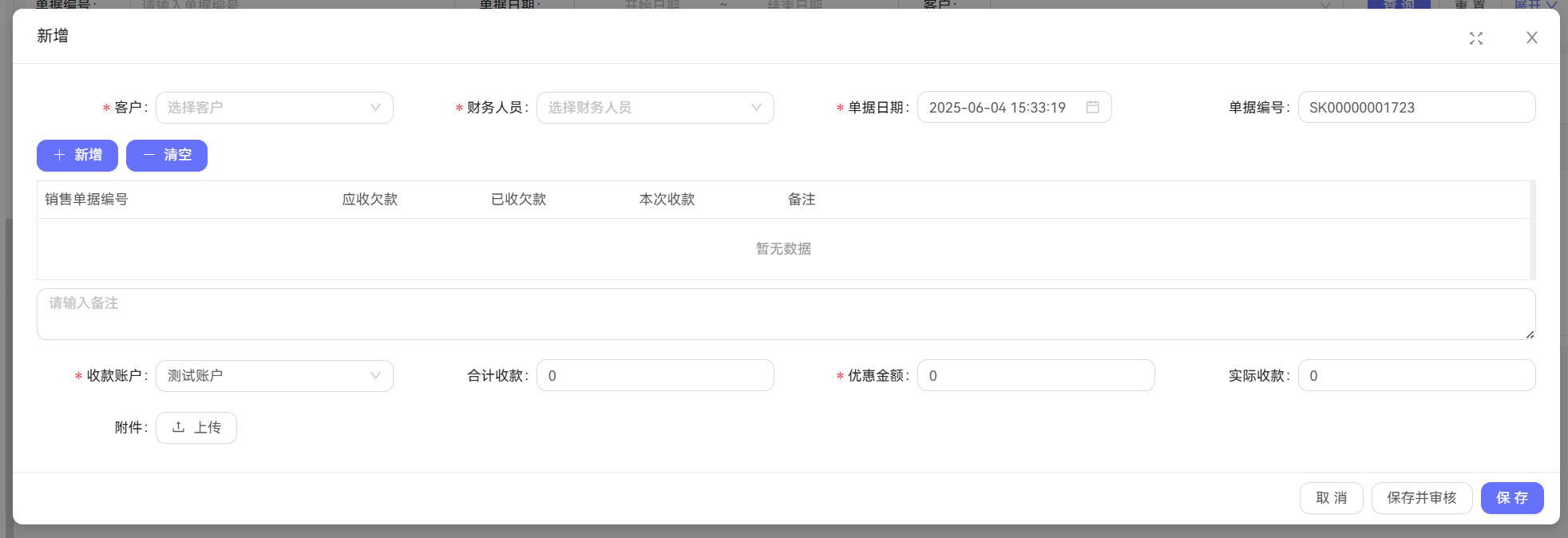Click the table's vertical scrollbar

(x=1532, y=230)
